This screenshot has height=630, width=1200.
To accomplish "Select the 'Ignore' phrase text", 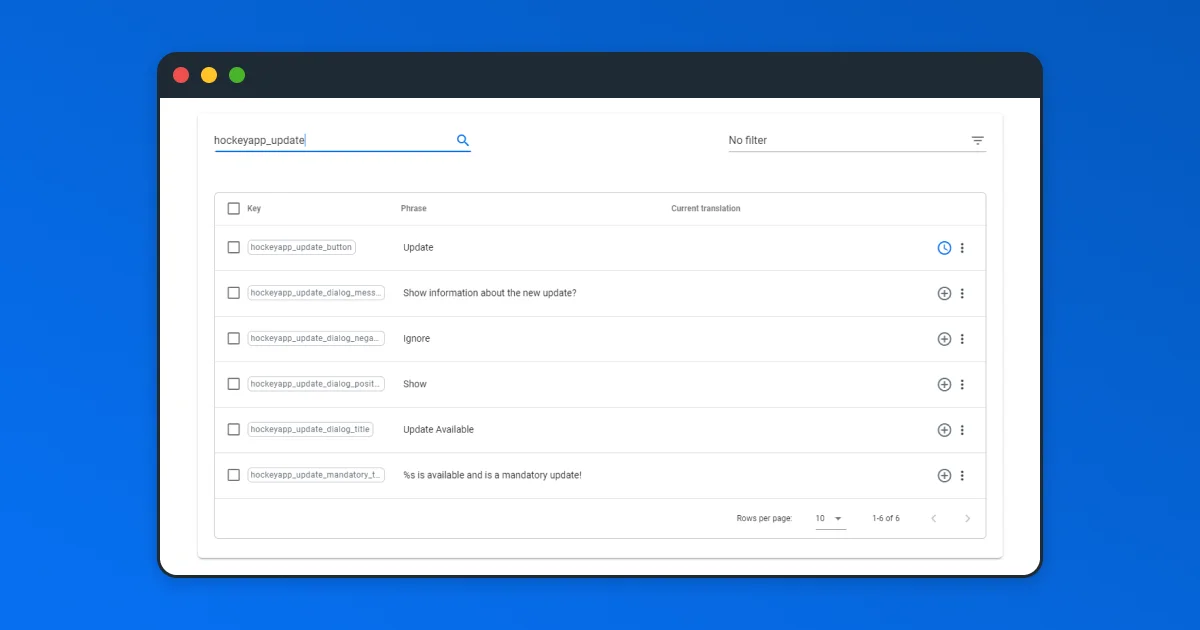I will click(417, 339).
